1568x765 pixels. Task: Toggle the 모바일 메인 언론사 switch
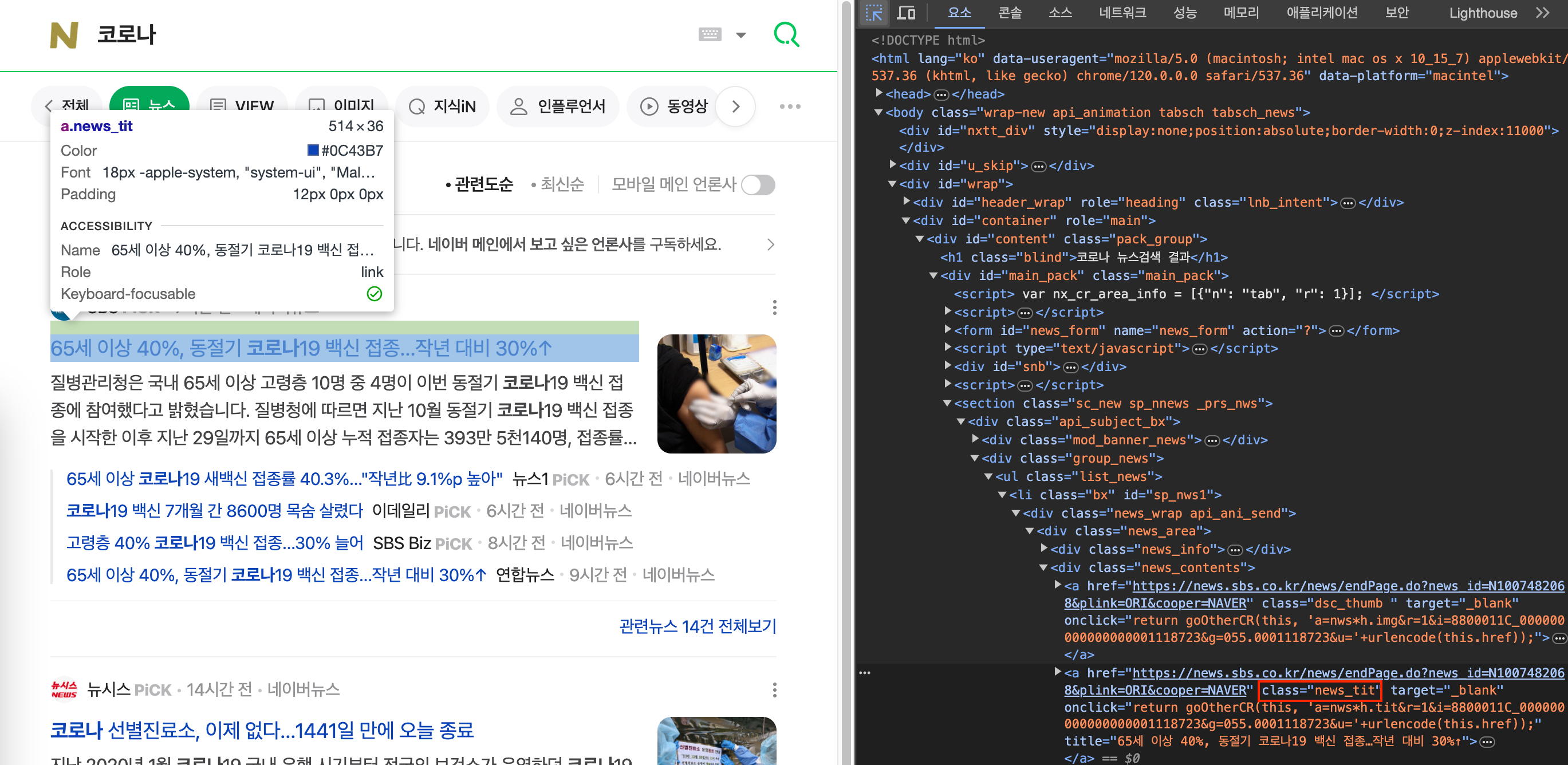pos(758,185)
